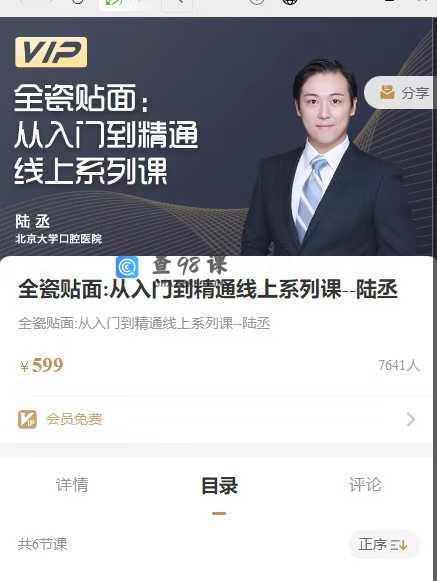Click the VIP member icon beside 会员免费
437x581 pixels.
(27, 419)
